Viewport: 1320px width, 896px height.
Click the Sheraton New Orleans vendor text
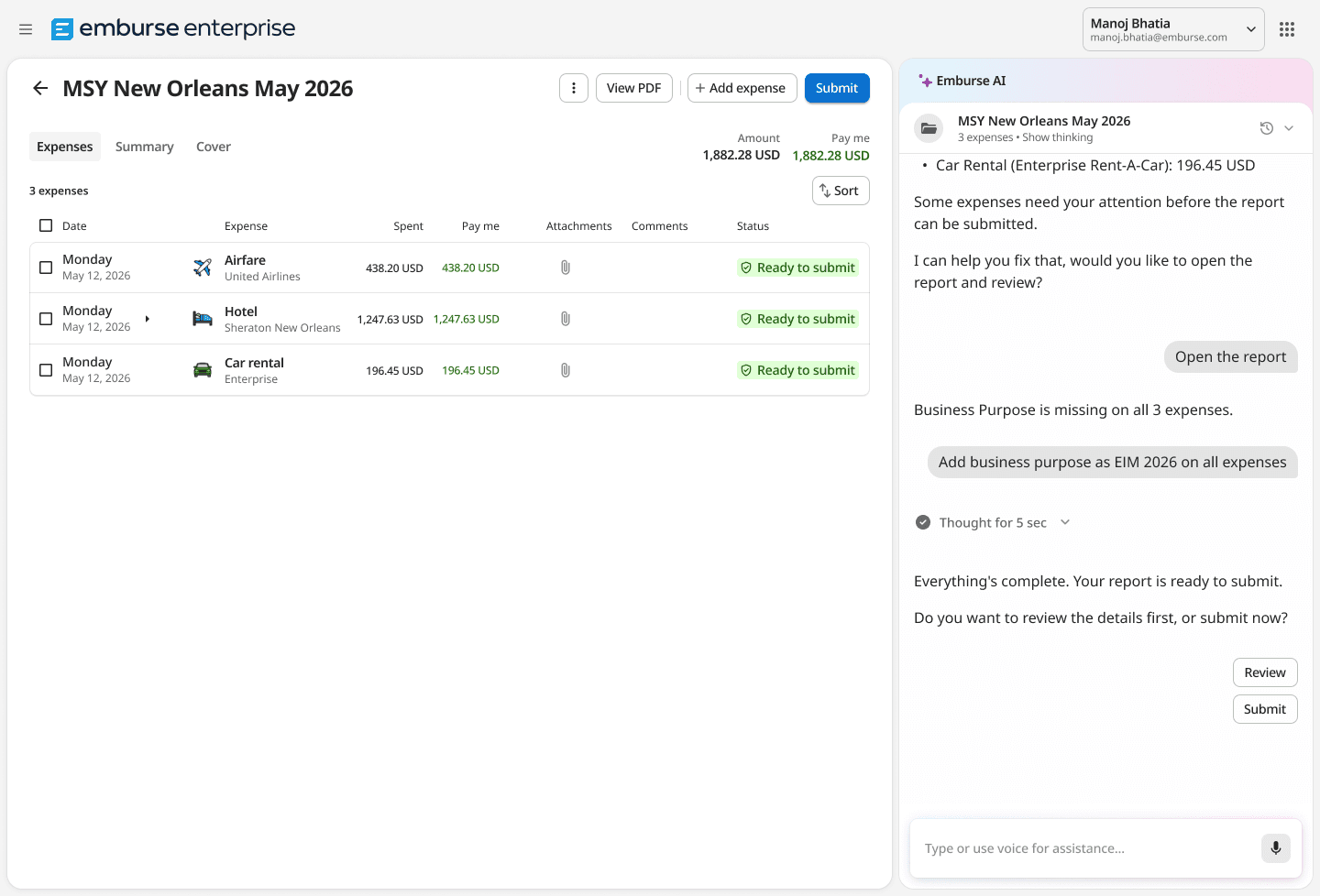282,328
